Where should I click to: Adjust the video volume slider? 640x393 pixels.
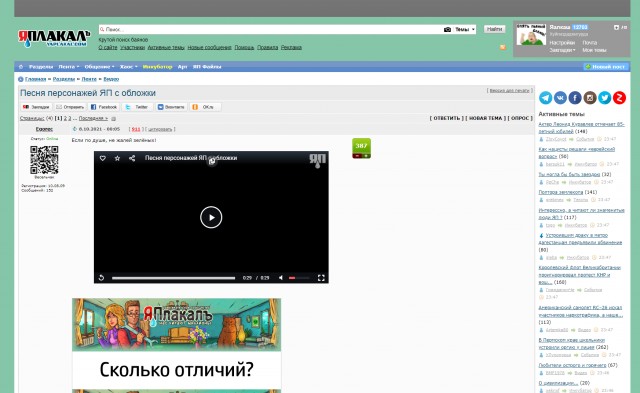[299, 278]
